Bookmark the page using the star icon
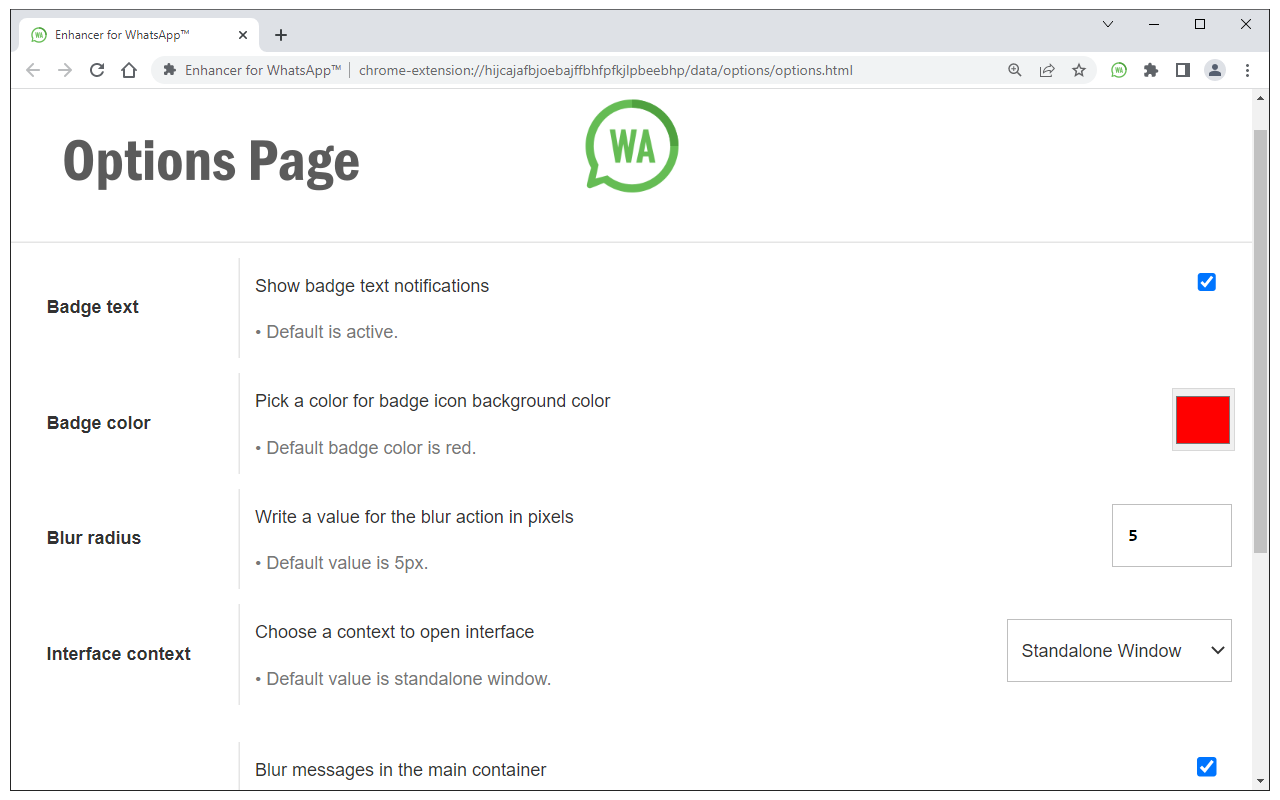The image size is (1280, 800). pos(1079,70)
